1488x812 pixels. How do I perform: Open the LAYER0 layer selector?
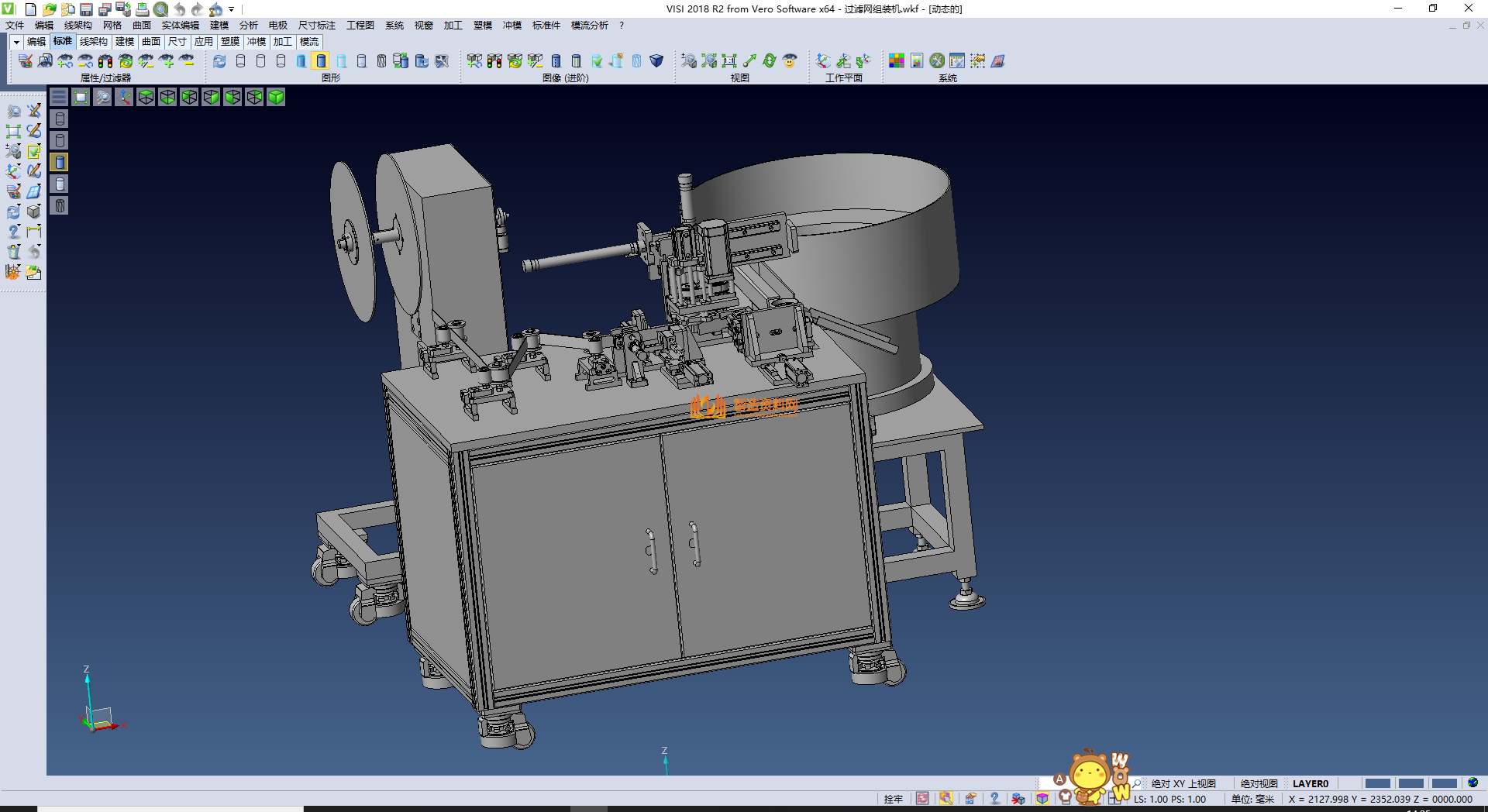click(x=1310, y=783)
